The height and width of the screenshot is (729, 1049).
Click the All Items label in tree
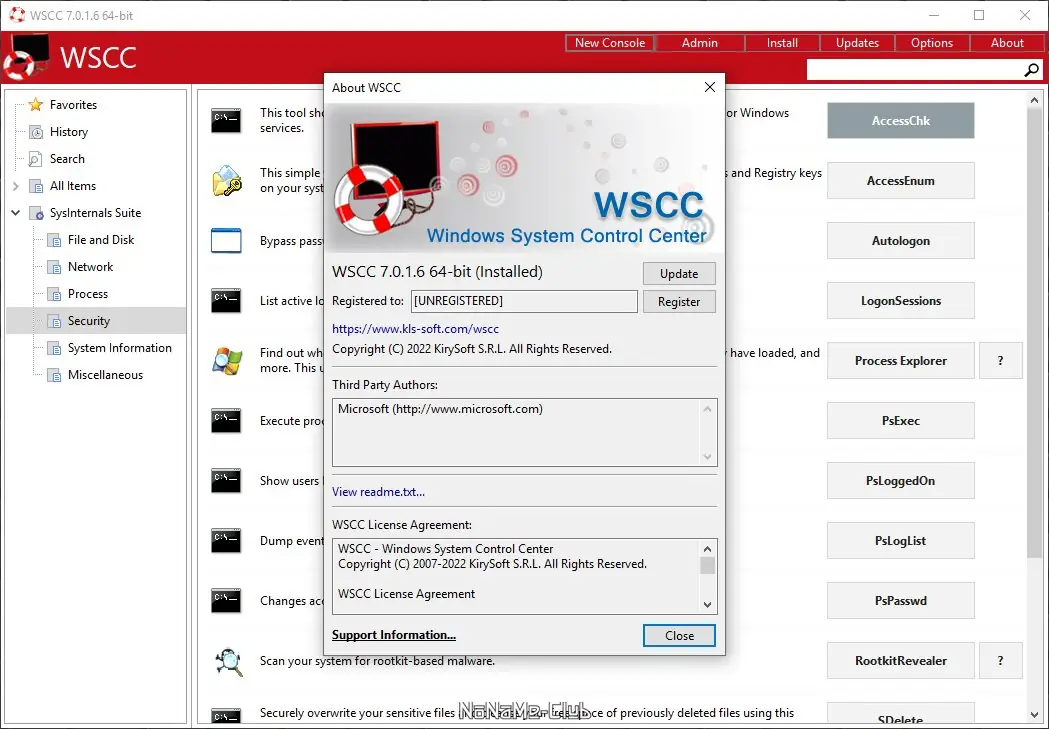coord(73,186)
